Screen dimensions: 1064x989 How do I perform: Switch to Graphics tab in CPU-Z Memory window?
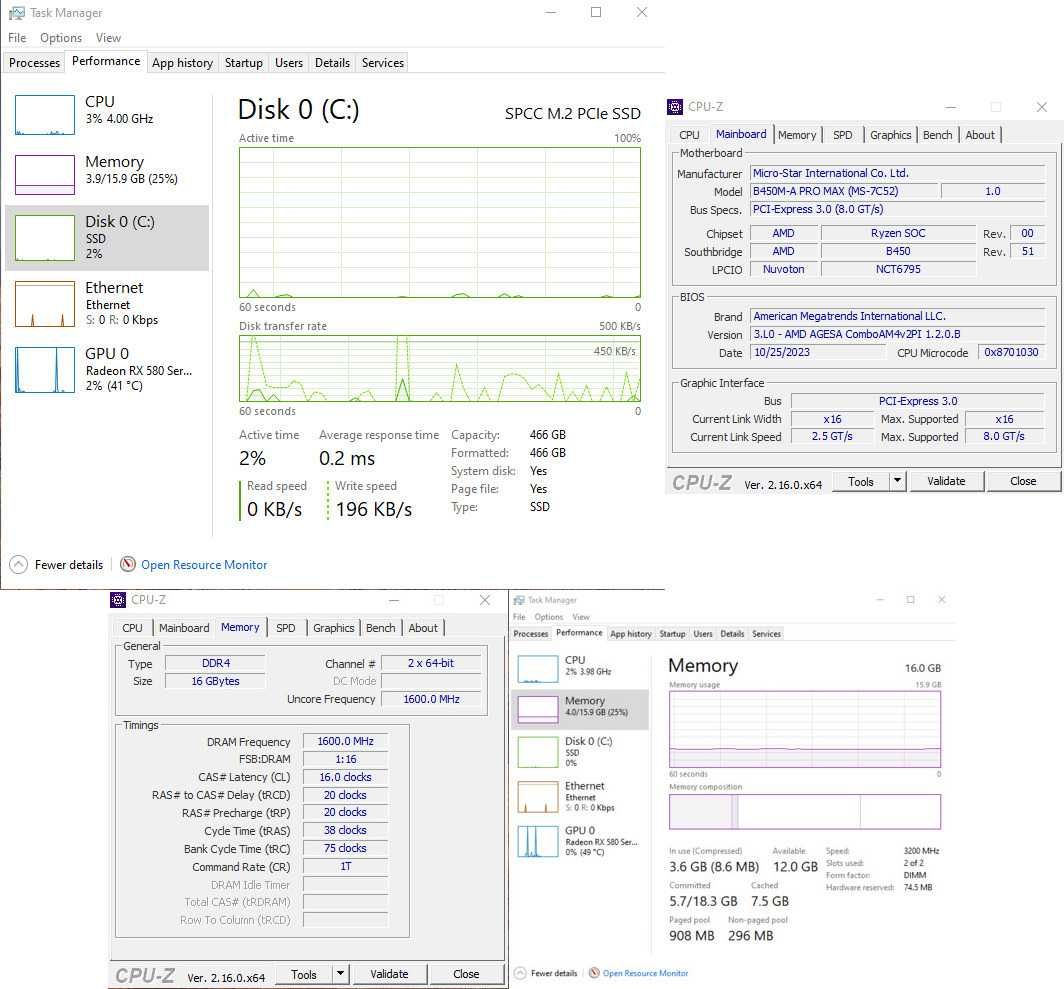(333, 628)
